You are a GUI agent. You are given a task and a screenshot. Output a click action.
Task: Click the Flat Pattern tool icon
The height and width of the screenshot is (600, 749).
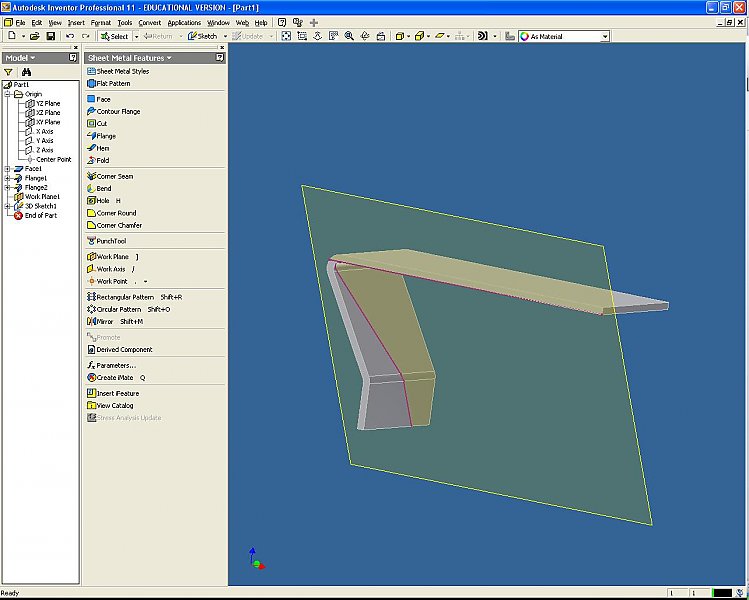click(91, 83)
